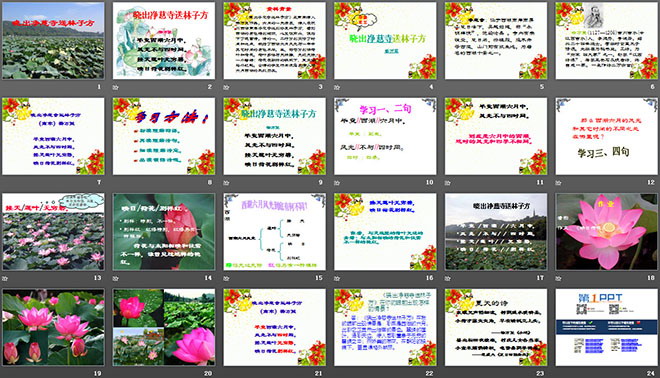Click the animation star icon under slide 9
Image resolution: width=660 pixels, height=378 pixels.
click(x=226, y=183)
